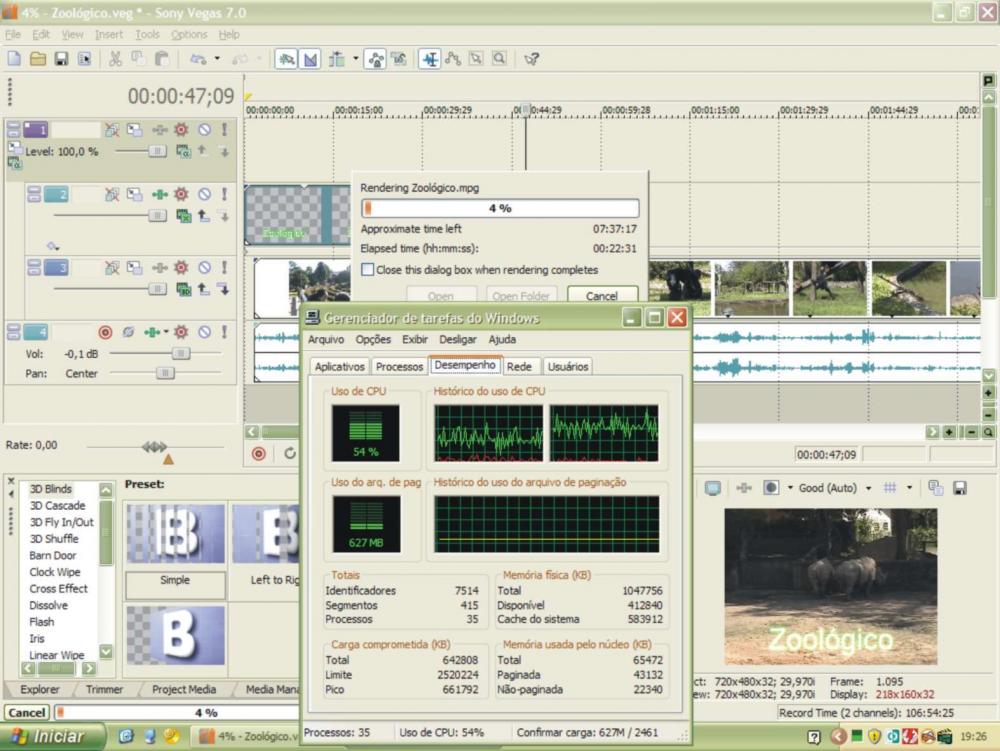
Task: Save snapshot of the video preview
Action: (x=960, y=488)
